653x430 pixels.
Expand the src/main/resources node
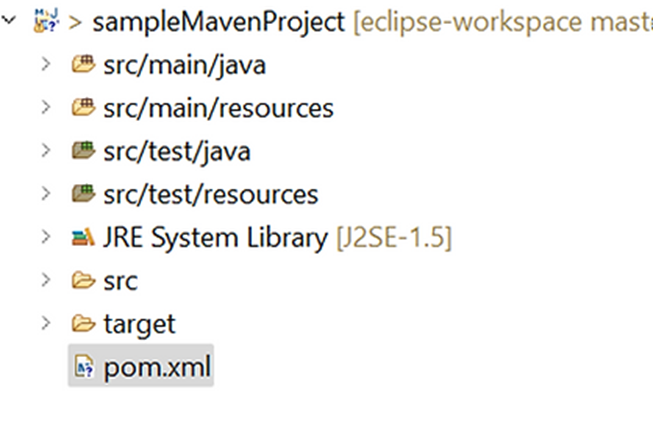point(46,107)
